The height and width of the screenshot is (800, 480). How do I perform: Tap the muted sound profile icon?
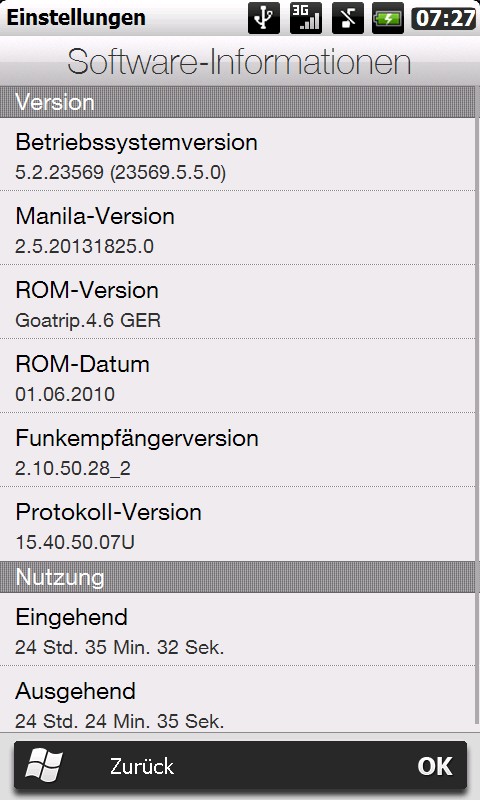click(347, 18)
